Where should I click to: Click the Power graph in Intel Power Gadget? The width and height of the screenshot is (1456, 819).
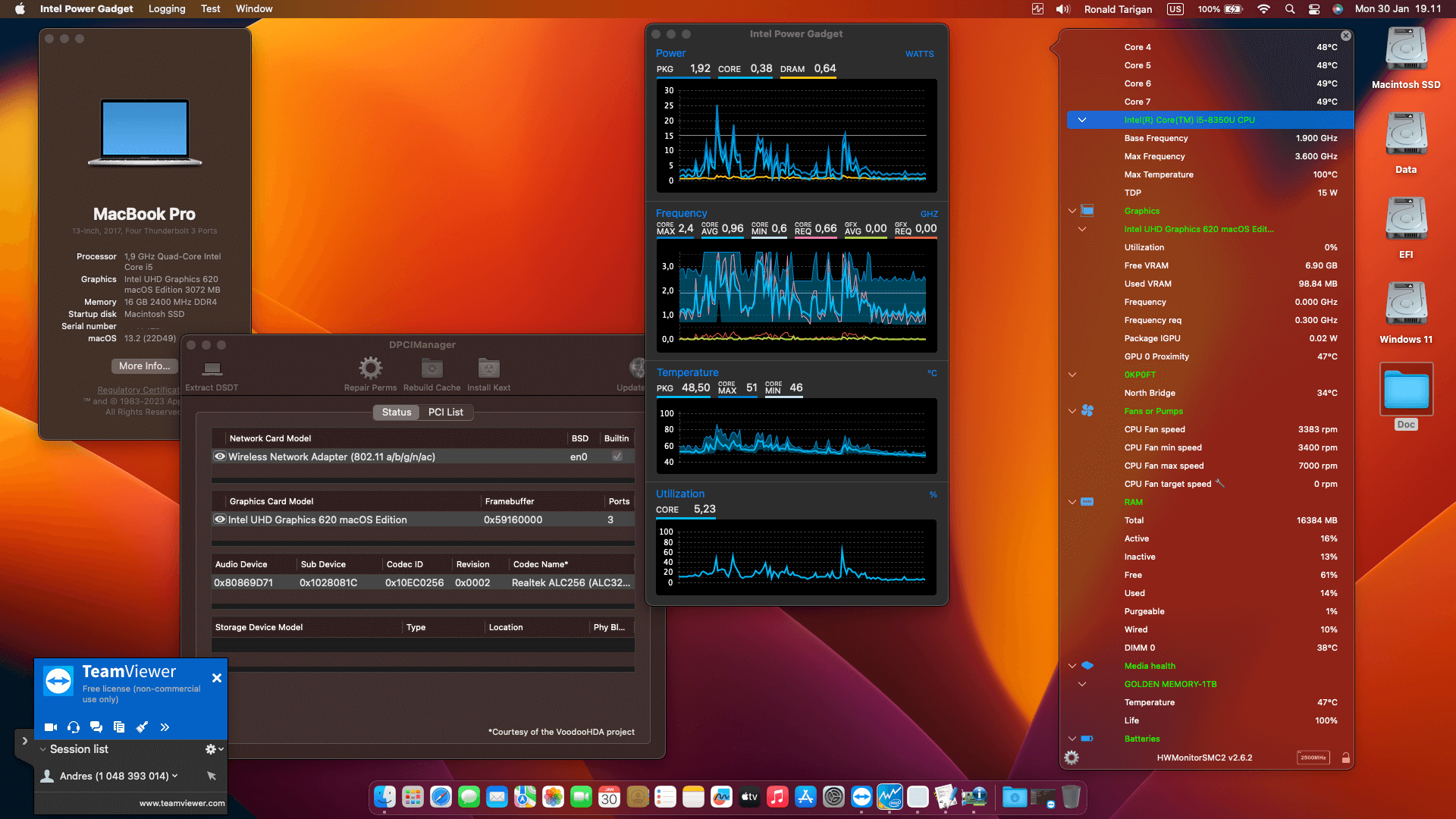click(x=796, y=135)
